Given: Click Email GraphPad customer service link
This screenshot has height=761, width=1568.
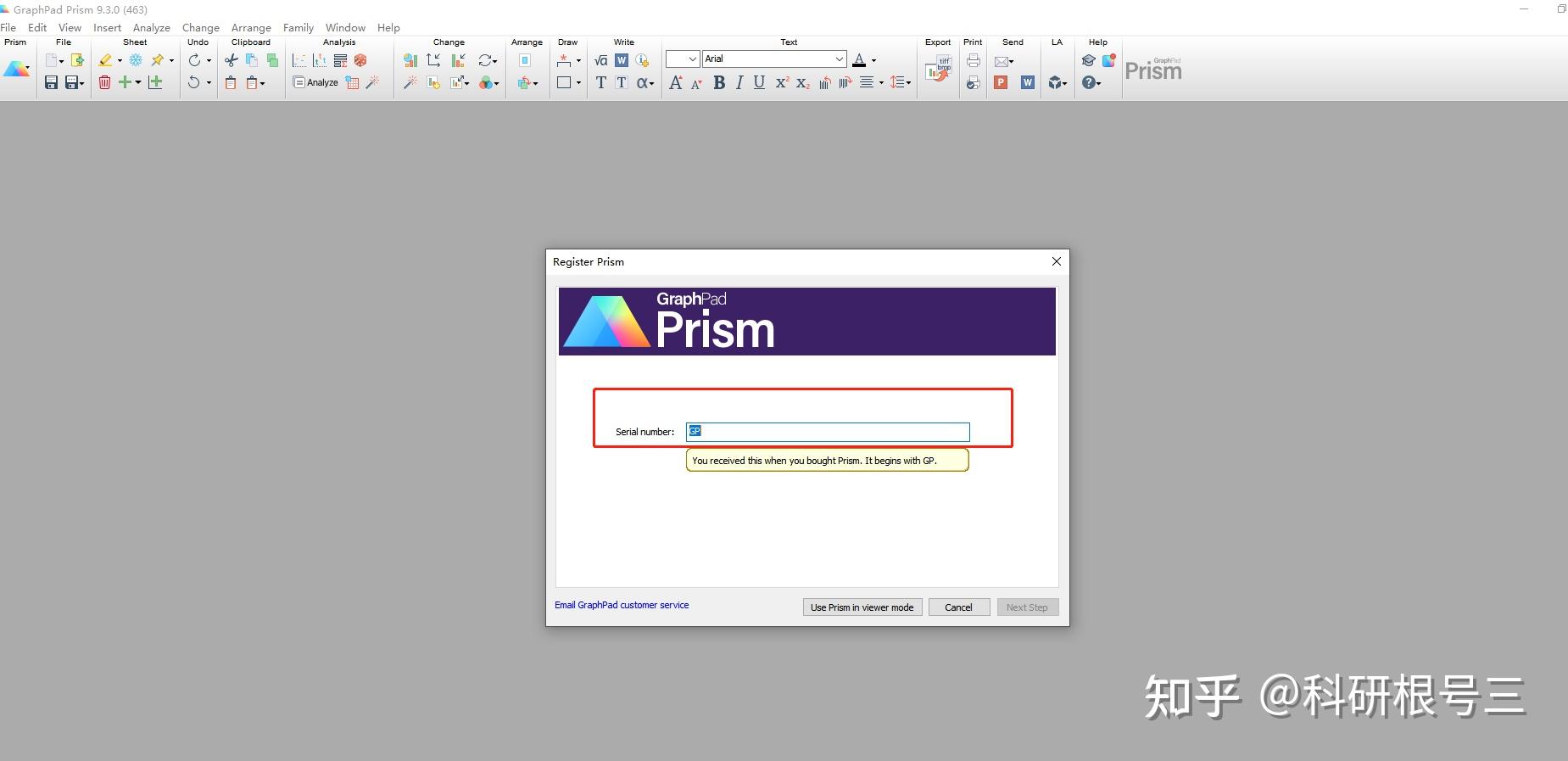Looking at the screenshot, I should tap(622, 605).
